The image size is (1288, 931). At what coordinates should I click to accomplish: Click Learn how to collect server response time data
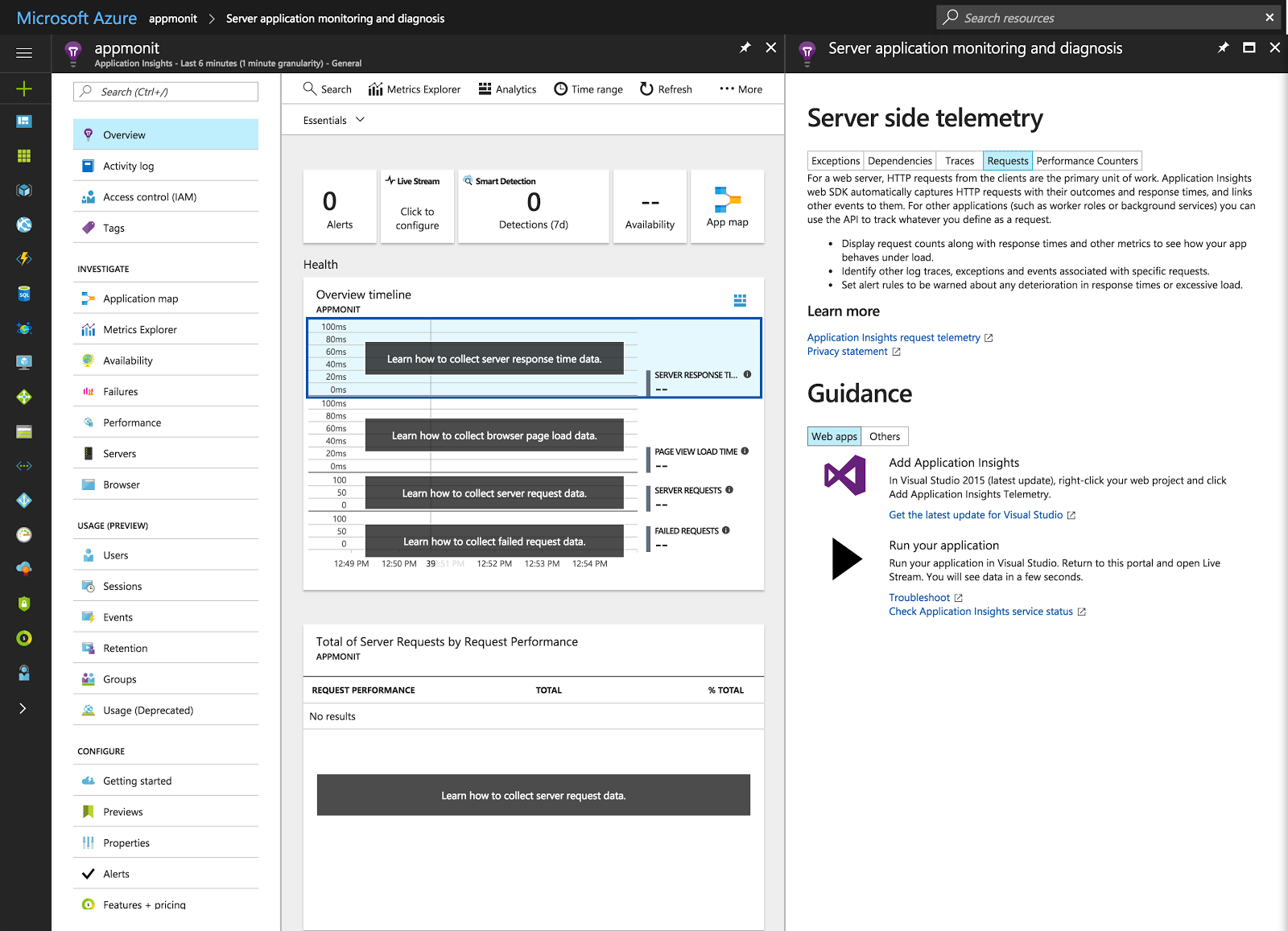[494, 359]
